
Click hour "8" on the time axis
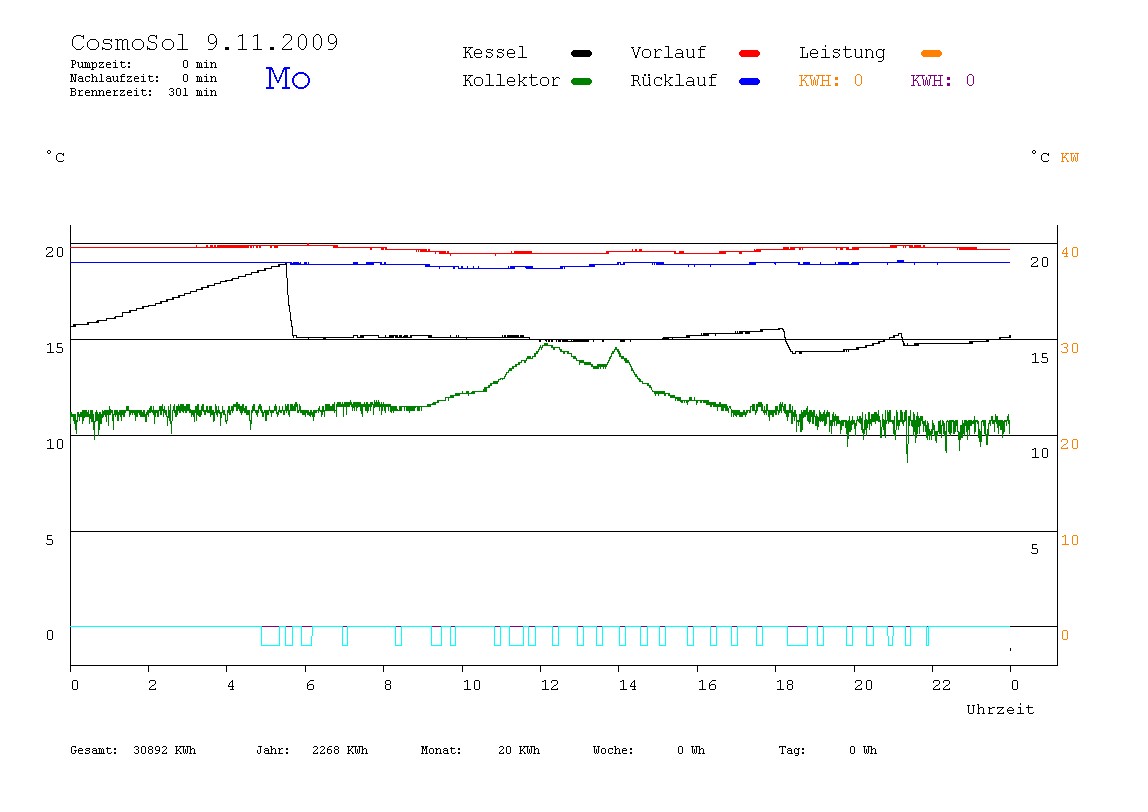[x=387, y=685]
